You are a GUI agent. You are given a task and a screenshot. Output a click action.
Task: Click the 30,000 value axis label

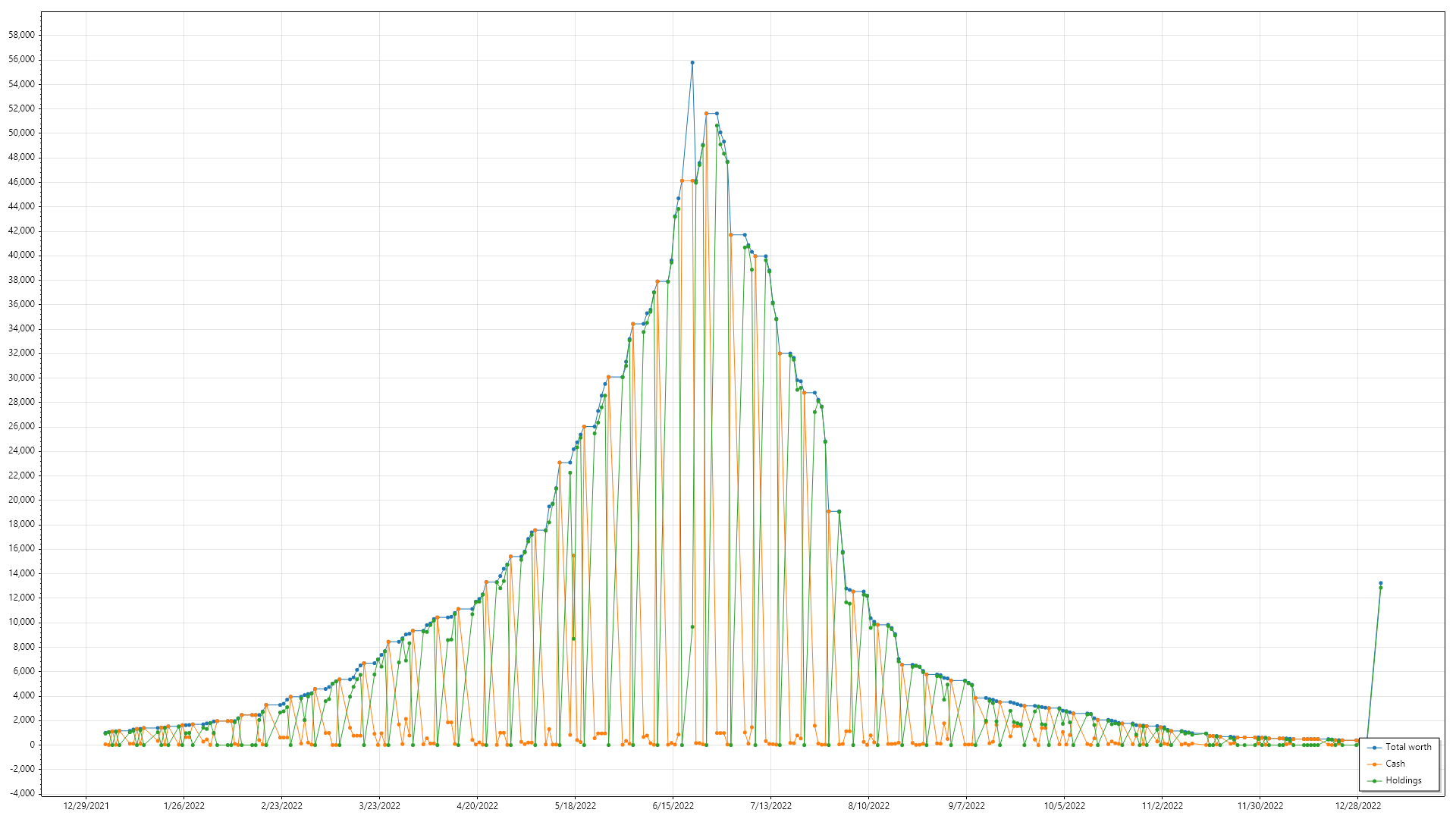[21, 378]
